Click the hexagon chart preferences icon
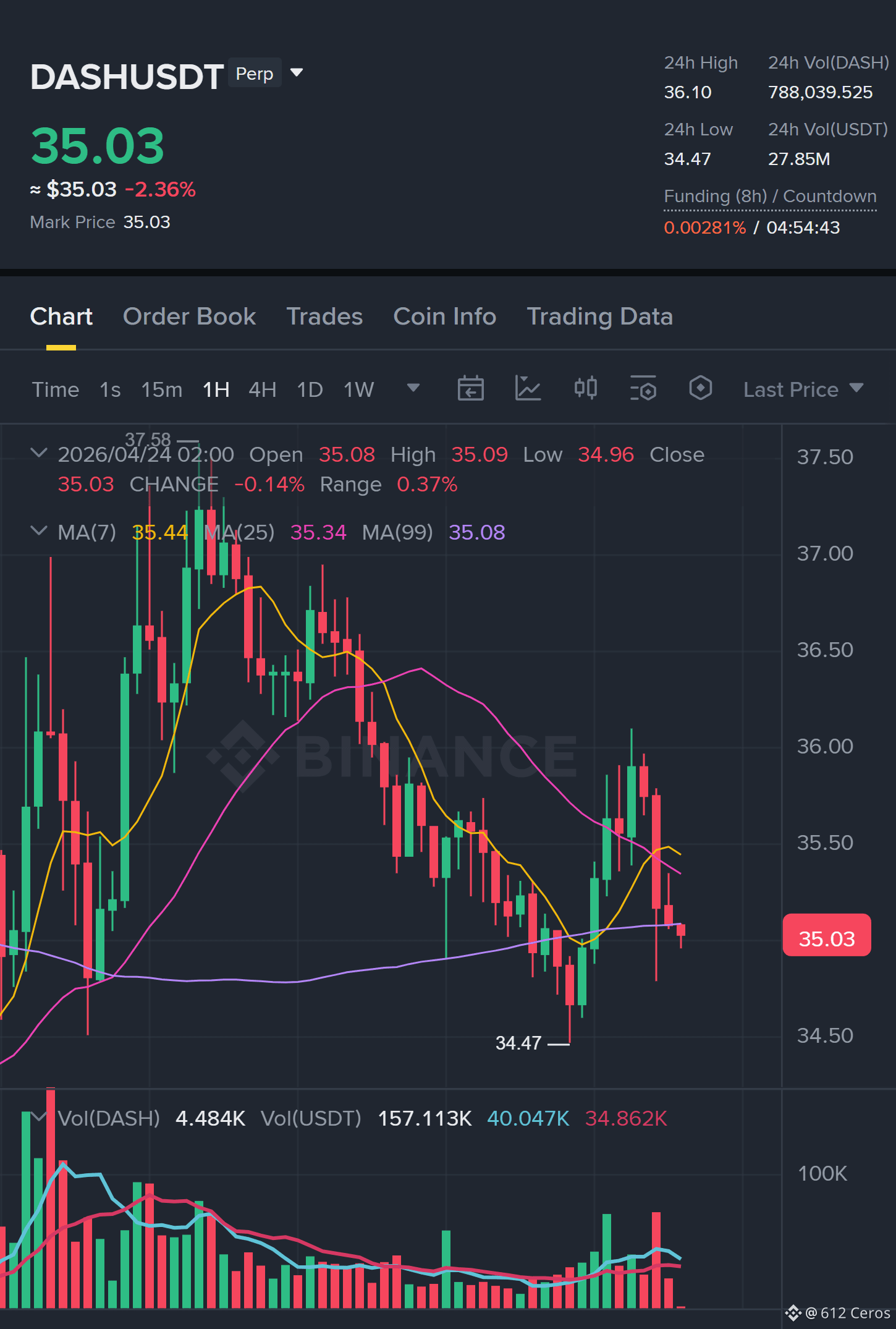Image resolution: width=896 pixels, height=1329 pixels. click(x=700, y=388)
